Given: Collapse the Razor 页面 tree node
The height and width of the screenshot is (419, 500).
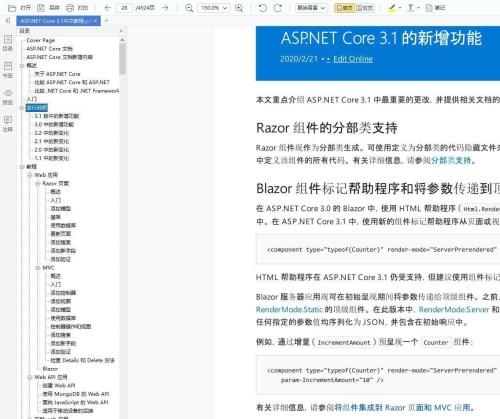Looking at the screenshot, I should [x=38, y=183].
